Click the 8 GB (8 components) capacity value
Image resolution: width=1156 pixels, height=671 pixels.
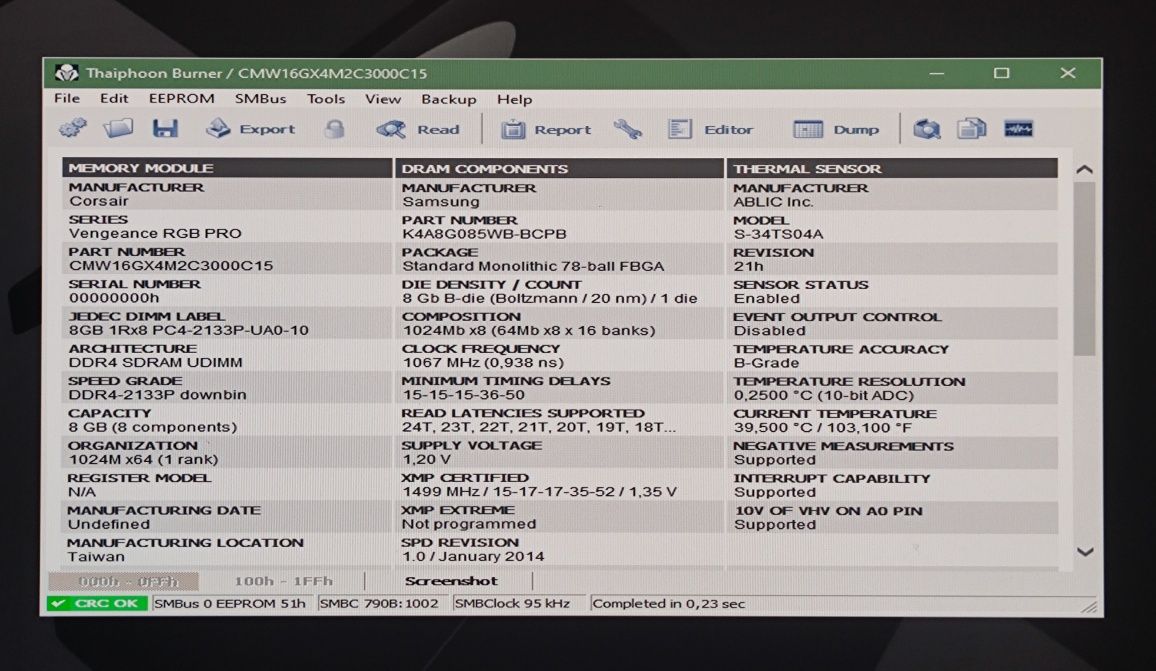tap(153, 427)
